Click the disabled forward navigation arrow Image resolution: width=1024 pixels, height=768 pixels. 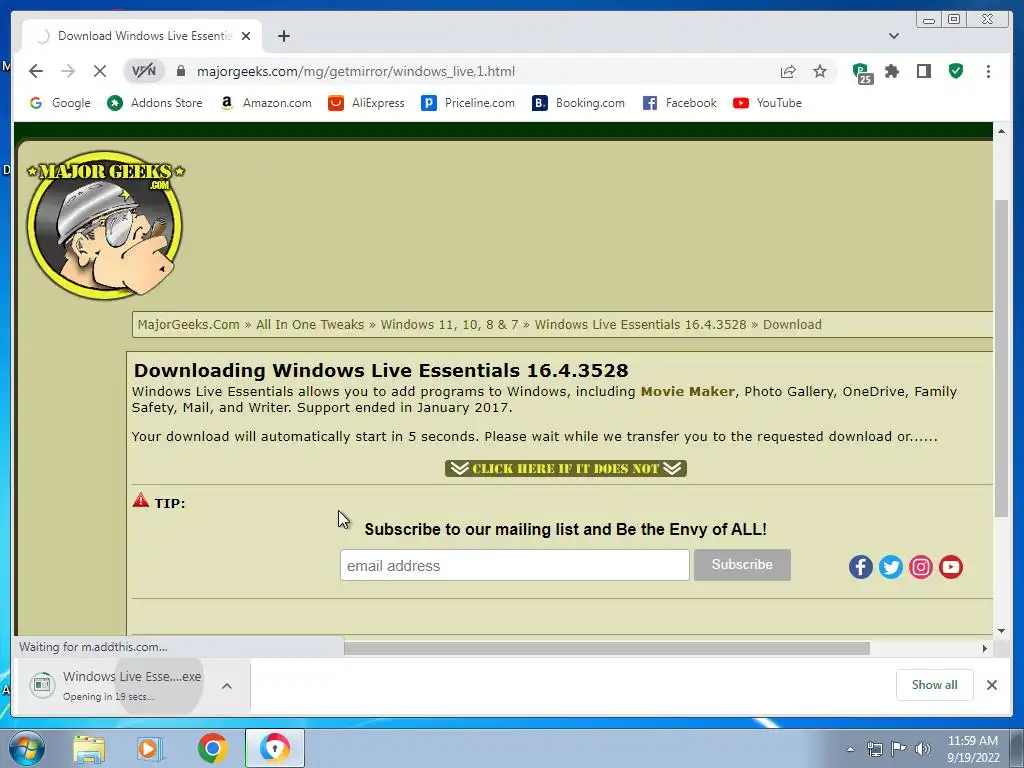pos(68,71)
